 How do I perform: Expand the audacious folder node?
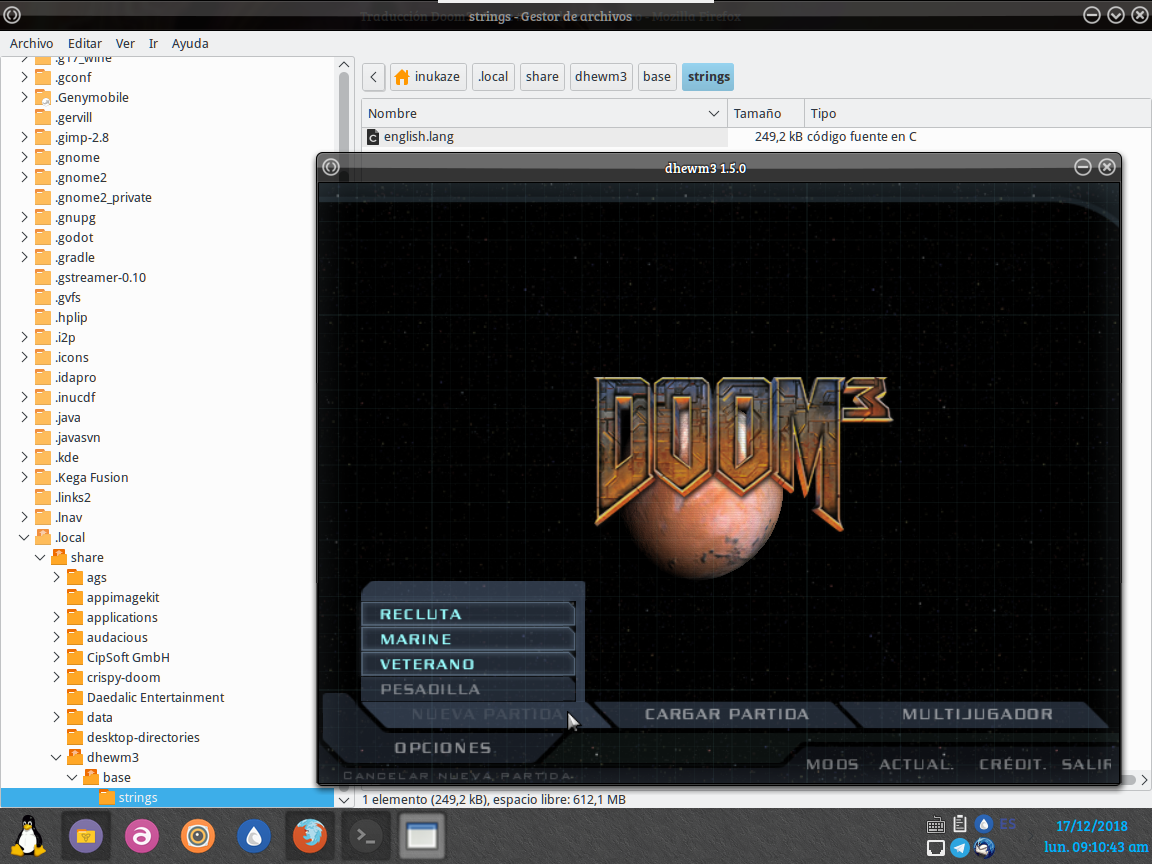tap(57, 637)
